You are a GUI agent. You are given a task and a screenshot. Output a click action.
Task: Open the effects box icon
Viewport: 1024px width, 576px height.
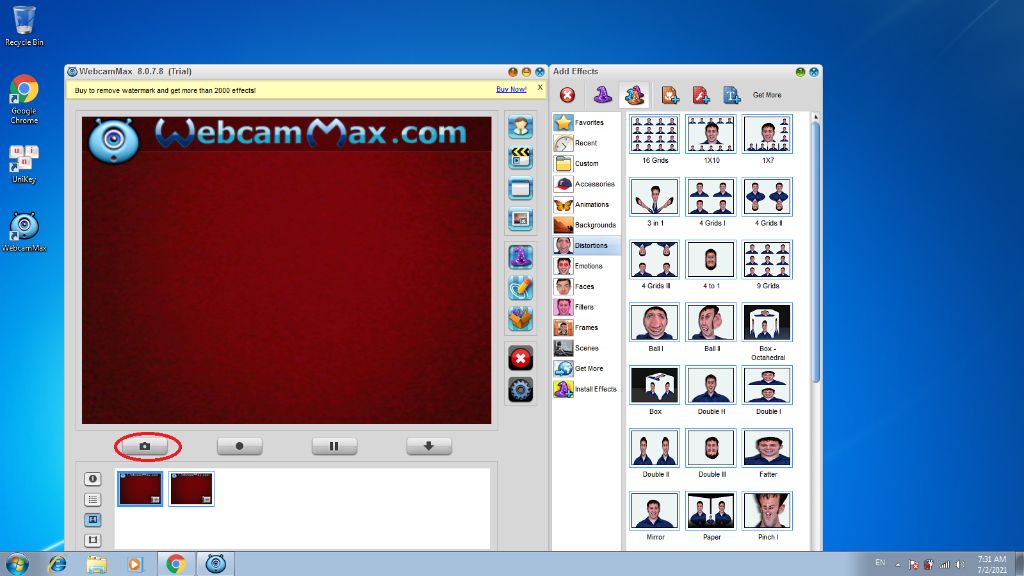tap(520, 319)
